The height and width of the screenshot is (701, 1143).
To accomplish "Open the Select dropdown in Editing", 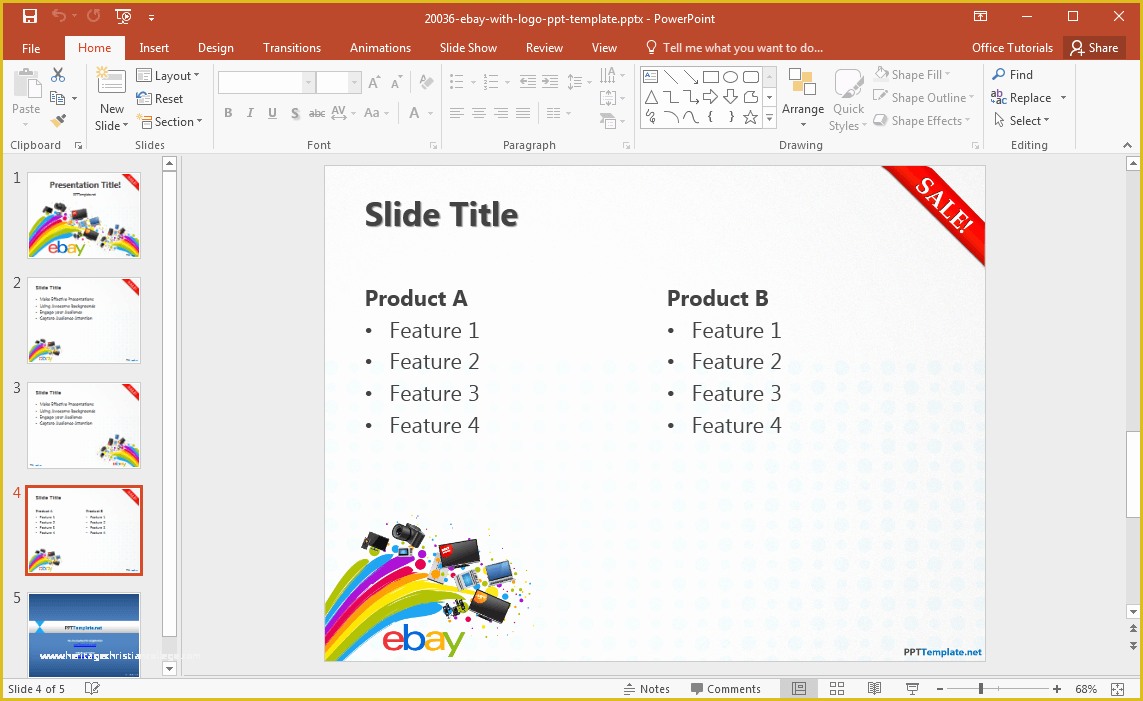I will pos(1021,121).
